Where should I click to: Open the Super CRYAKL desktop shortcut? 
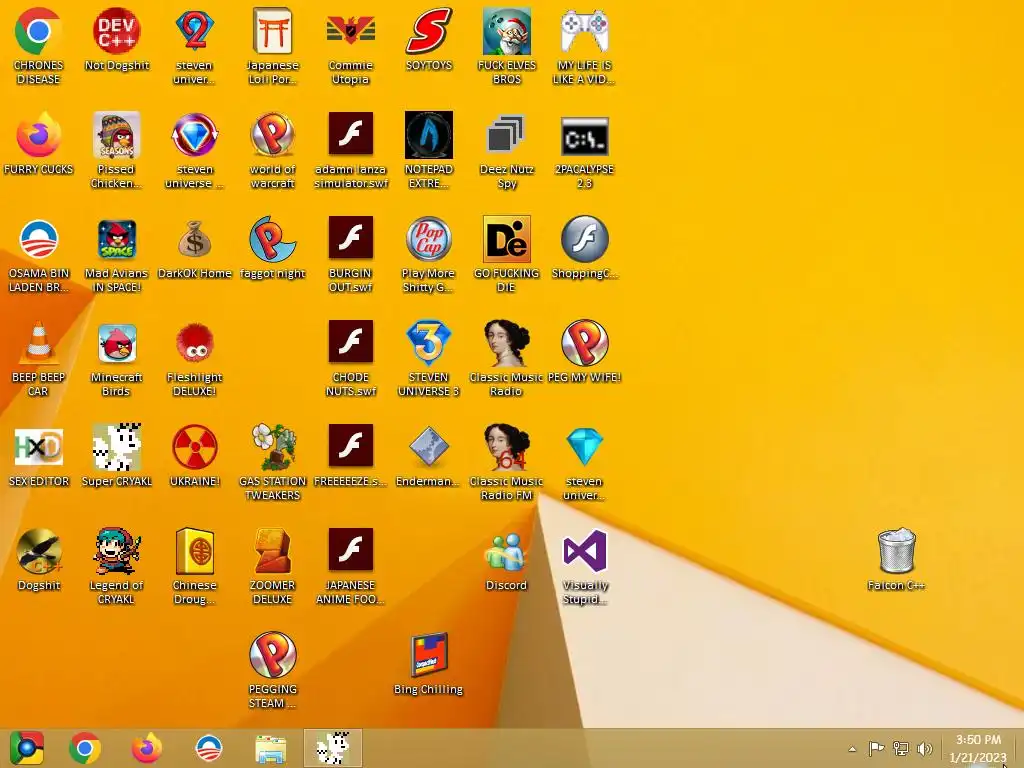tap(116, 447)
